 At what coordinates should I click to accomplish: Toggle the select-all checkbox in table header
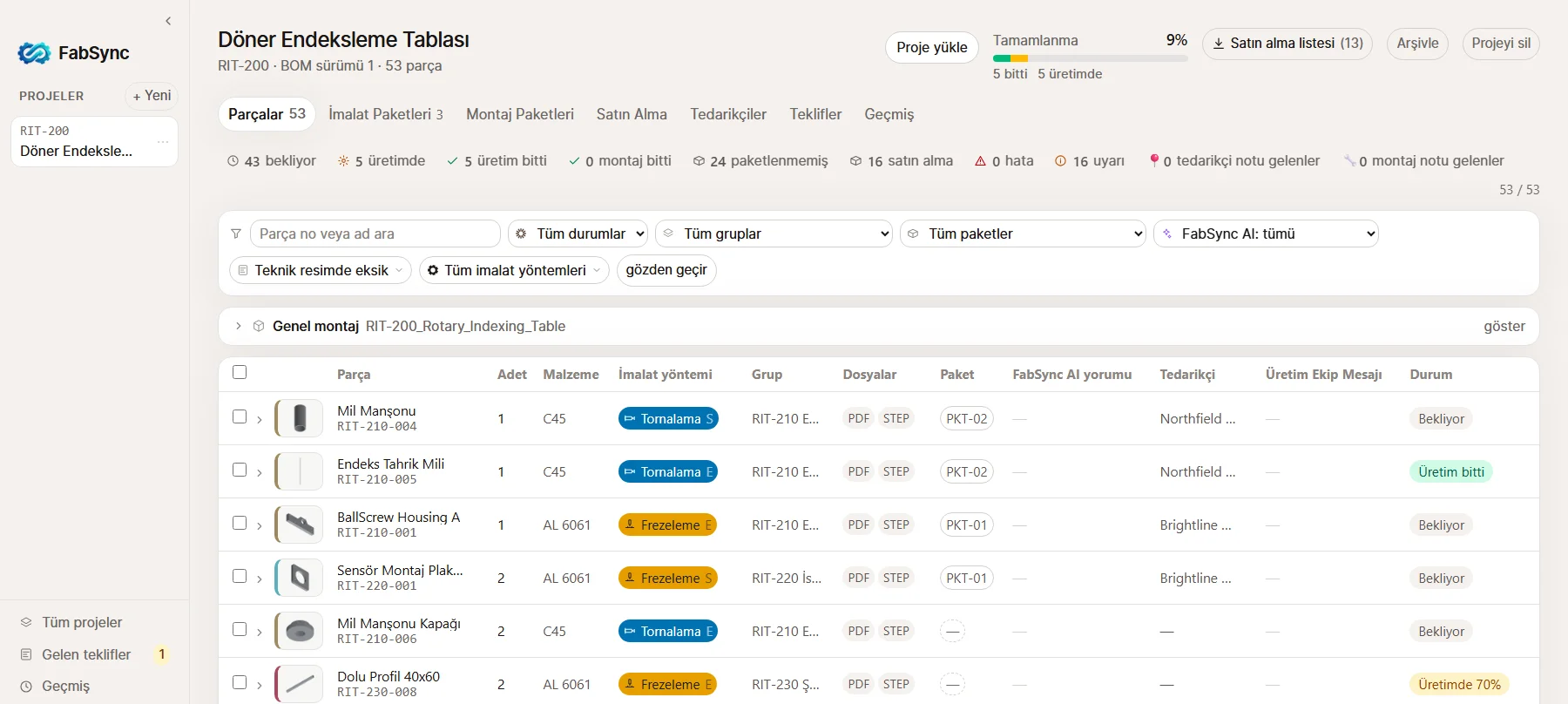[240, 372]
